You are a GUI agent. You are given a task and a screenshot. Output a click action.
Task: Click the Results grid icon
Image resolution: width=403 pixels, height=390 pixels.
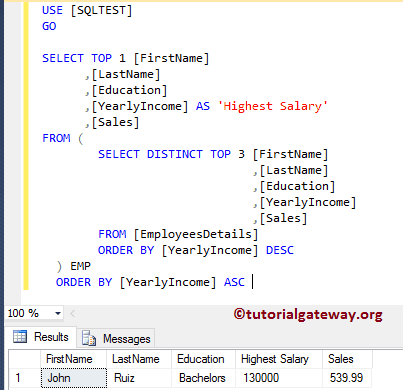tap(20, 337)
